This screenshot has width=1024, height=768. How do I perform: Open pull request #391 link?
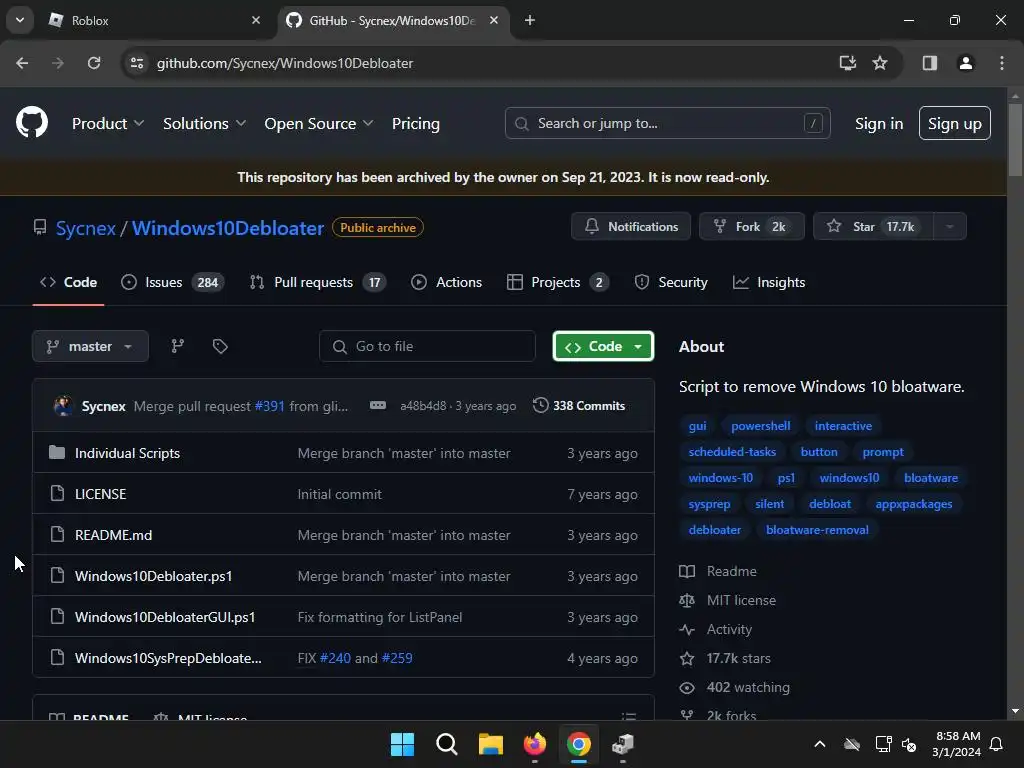click(x=270, y=406)
